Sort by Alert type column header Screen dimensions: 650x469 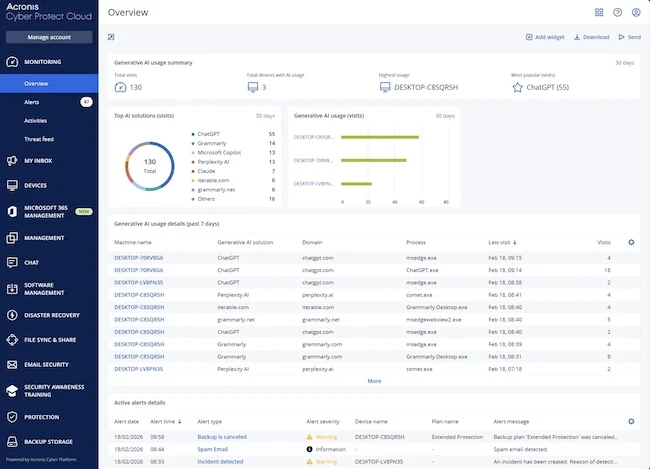pos(209,421)
